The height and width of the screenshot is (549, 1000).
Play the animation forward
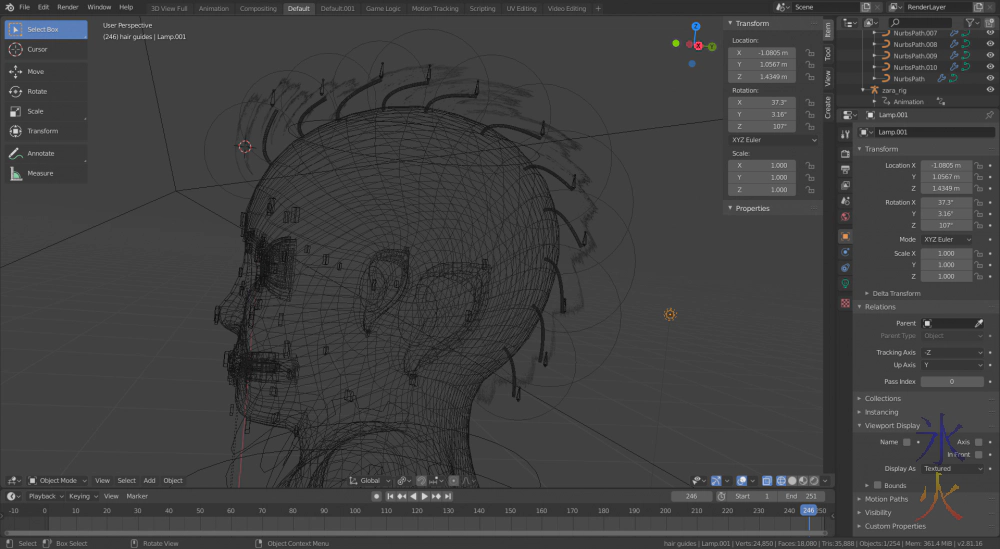click(425, 496)
